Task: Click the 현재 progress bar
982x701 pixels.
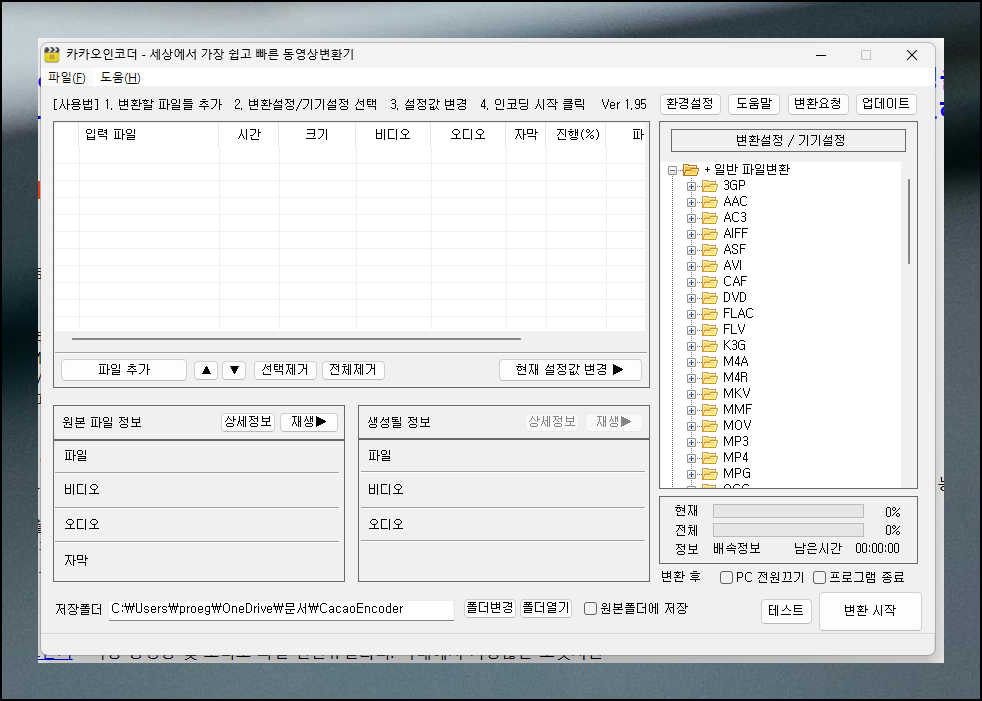Action: (x=788, y=511)
